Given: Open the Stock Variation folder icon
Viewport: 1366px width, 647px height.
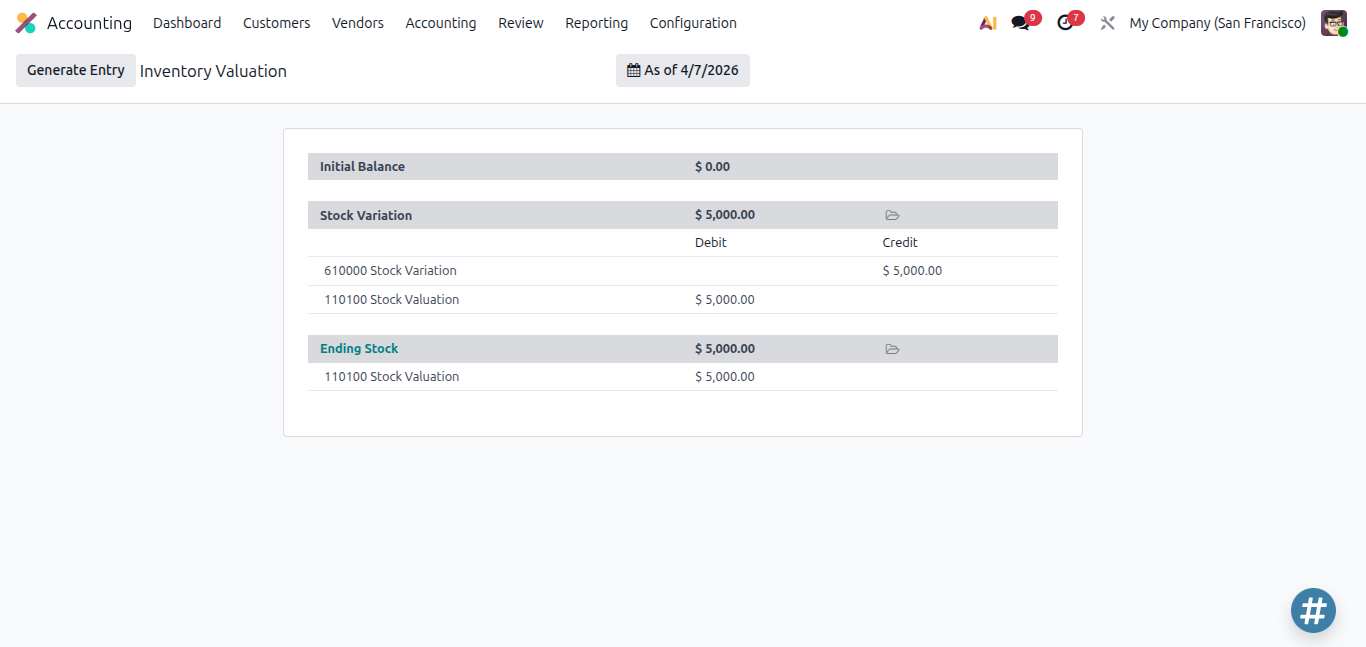Looking at the screenshot, I should tap(893, 215).
